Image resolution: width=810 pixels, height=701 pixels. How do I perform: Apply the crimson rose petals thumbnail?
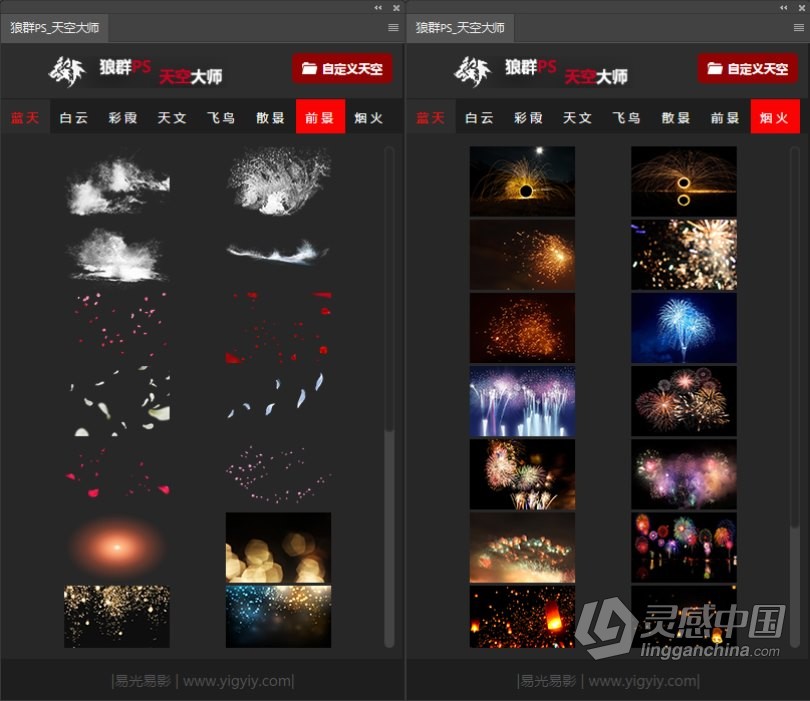click(x=117, y=475)
